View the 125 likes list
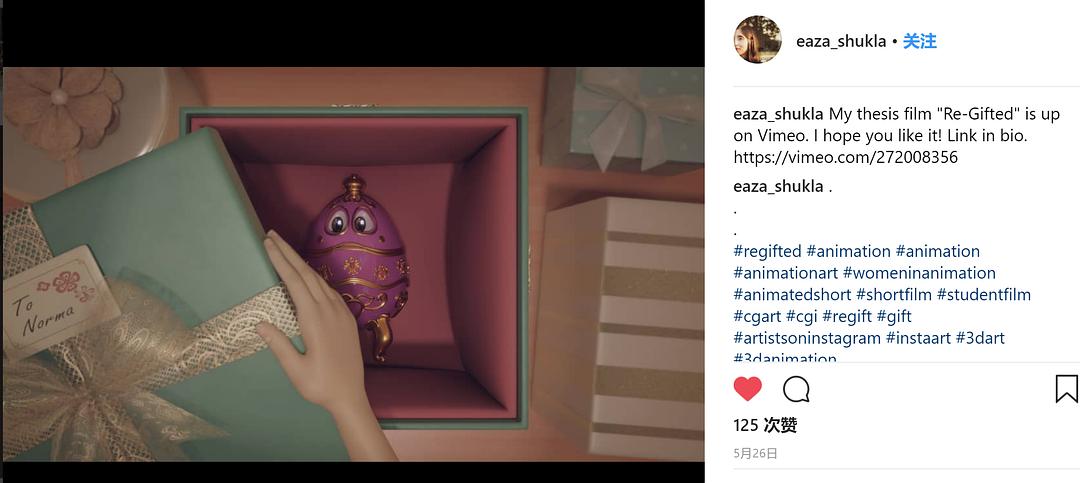 click(765, 426)
